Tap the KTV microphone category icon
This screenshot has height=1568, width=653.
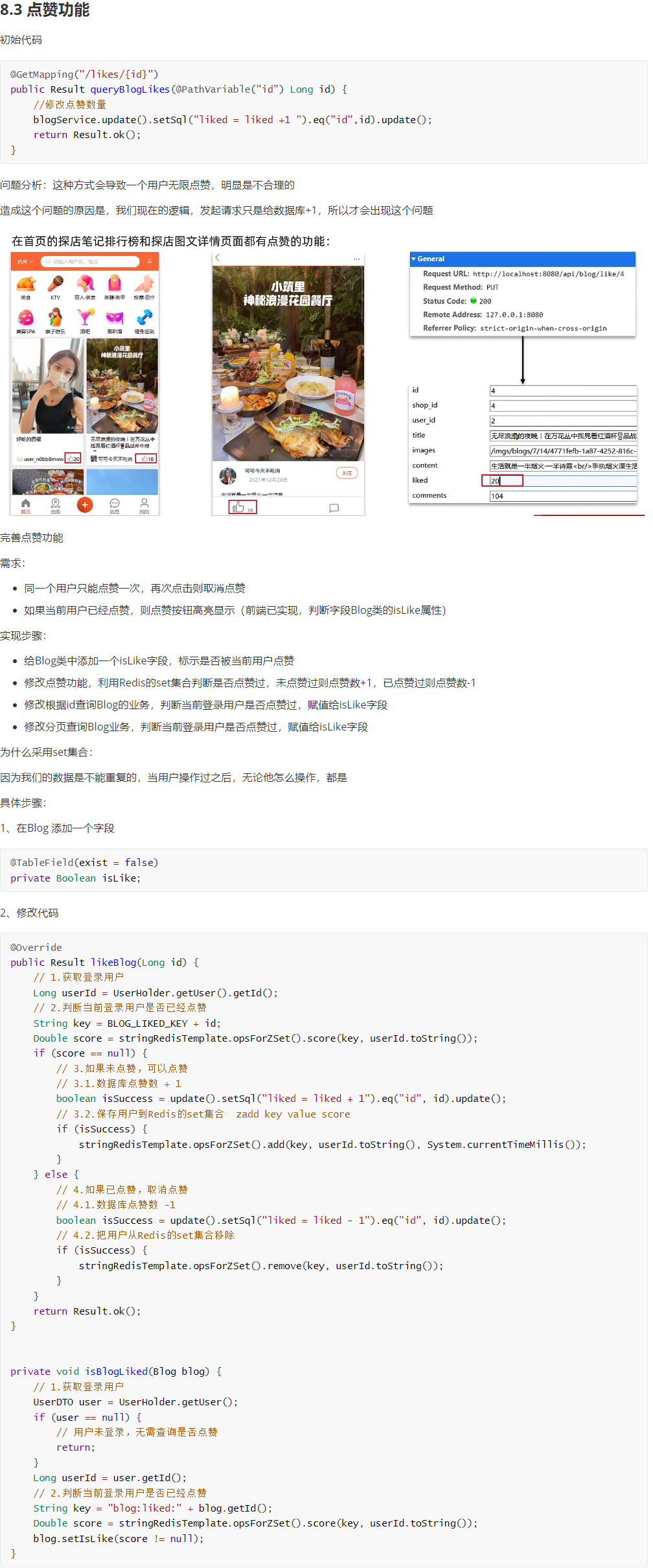pos(56,284)
